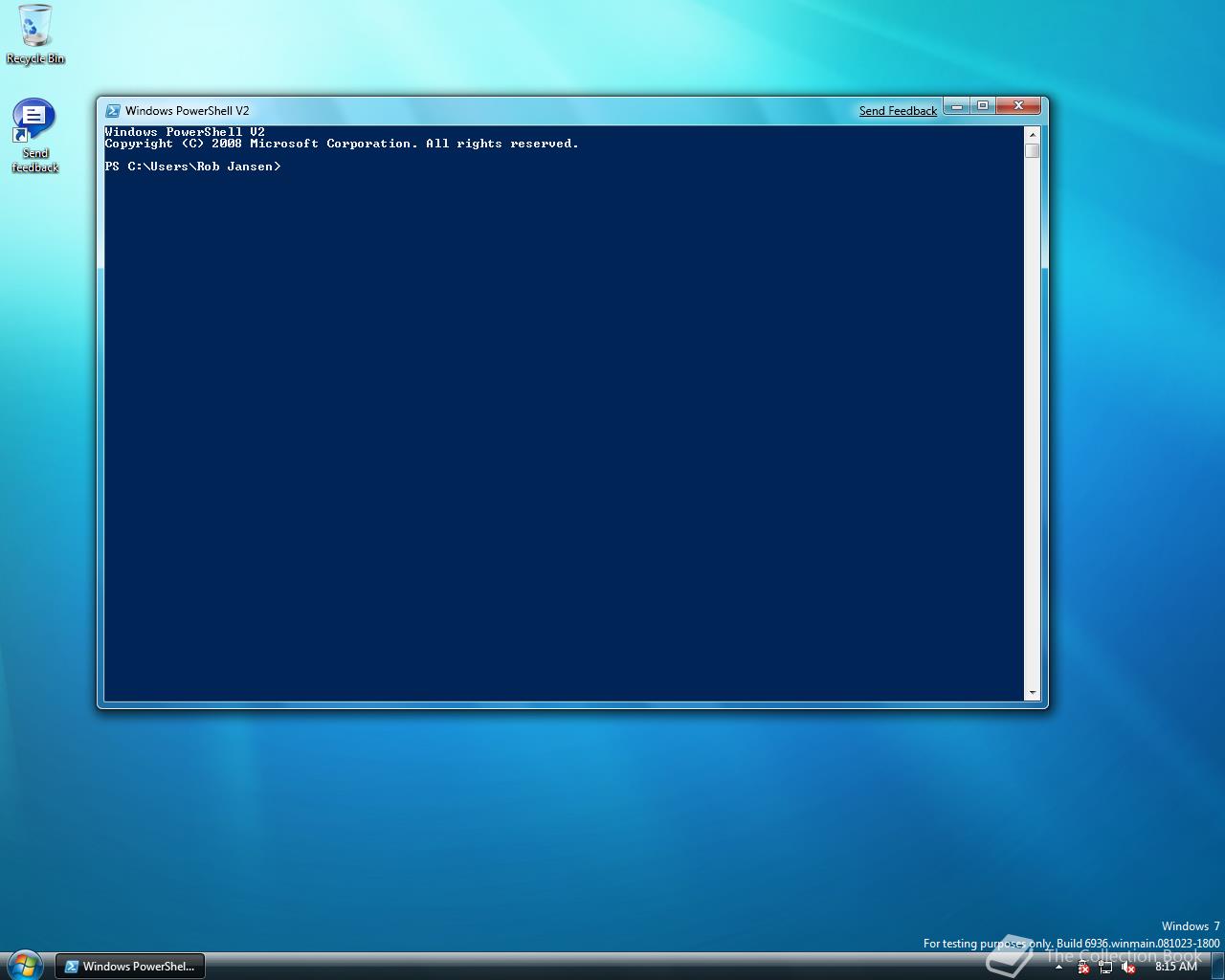The height and width of the screenshot is (980, 1225).
Task: Click the Send Feedback label under desktop icon
Action: 34,161
